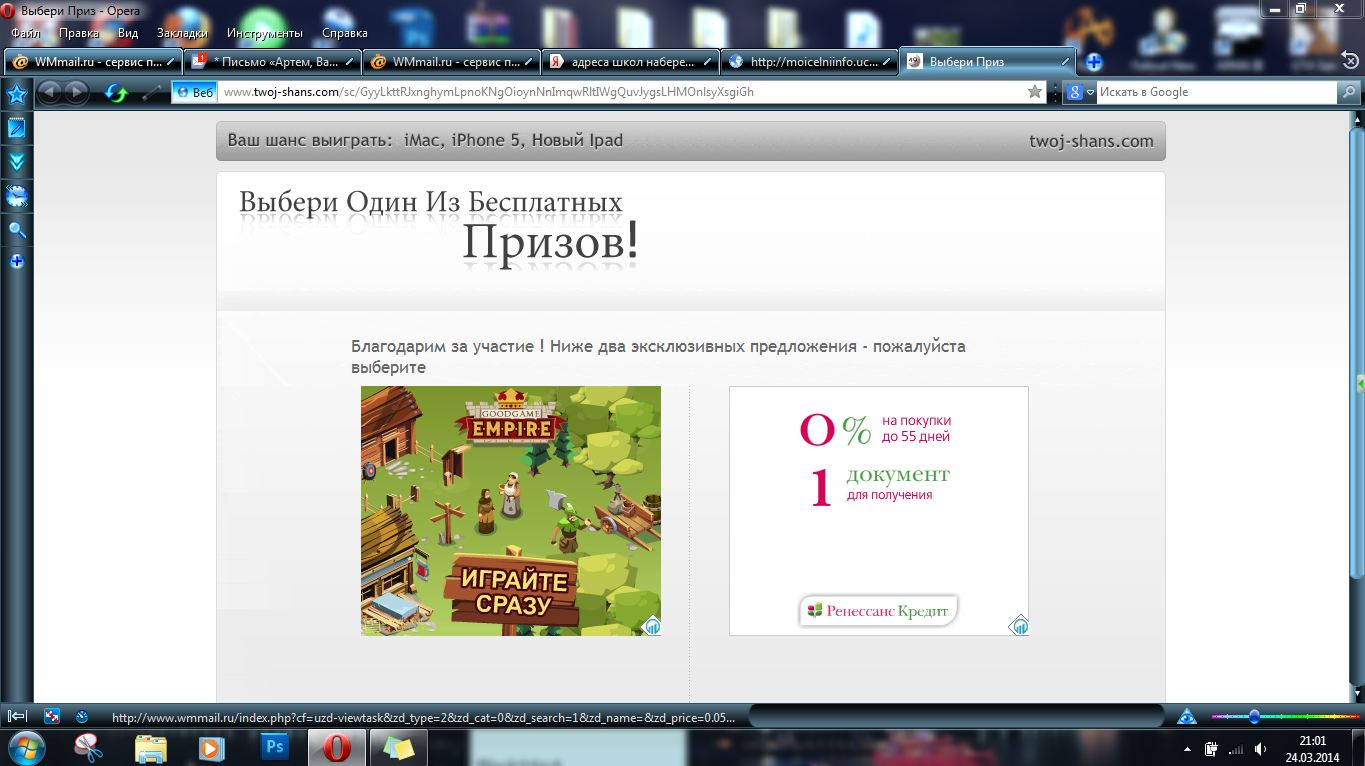Click the wand icon beside reload
Screen dimensions: 1365x766
(152, 93)
